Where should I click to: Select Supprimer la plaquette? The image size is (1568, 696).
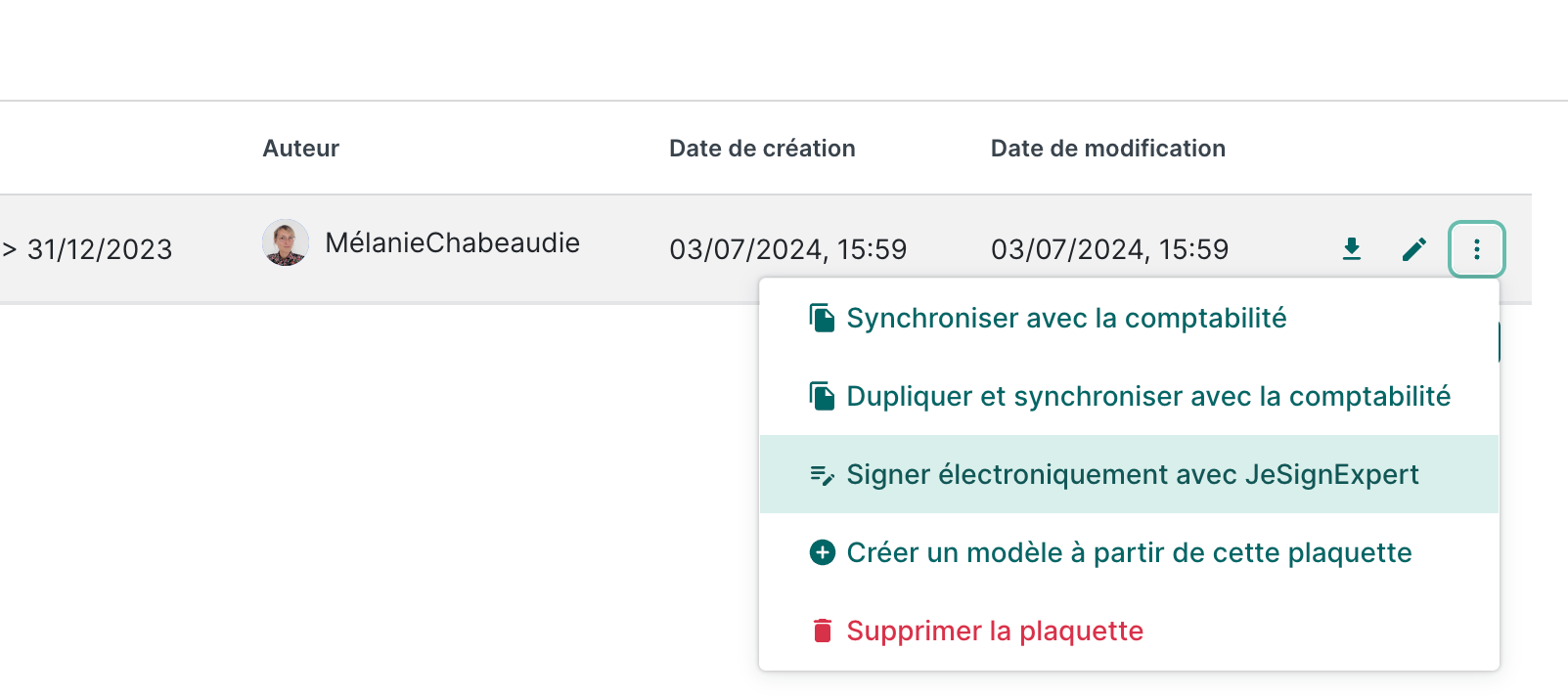(x=995, y=631)
